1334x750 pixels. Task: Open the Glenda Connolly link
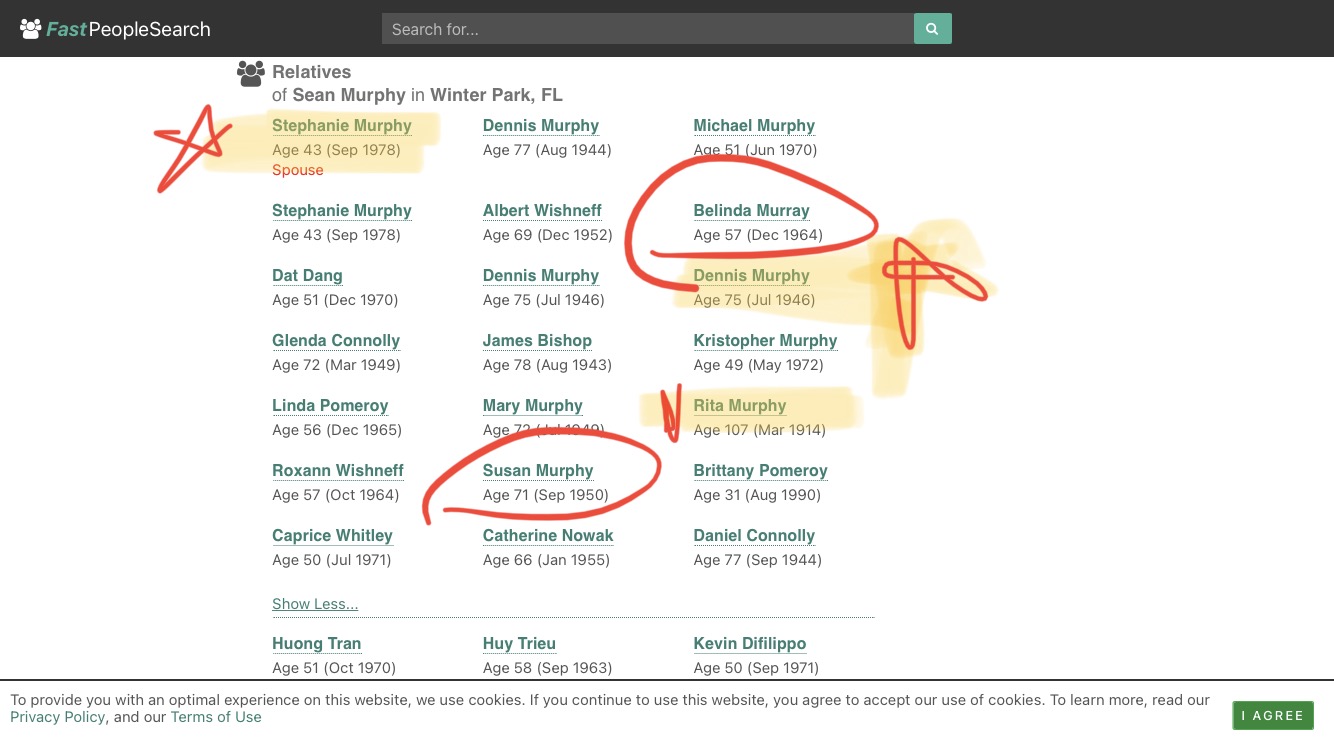336,341
